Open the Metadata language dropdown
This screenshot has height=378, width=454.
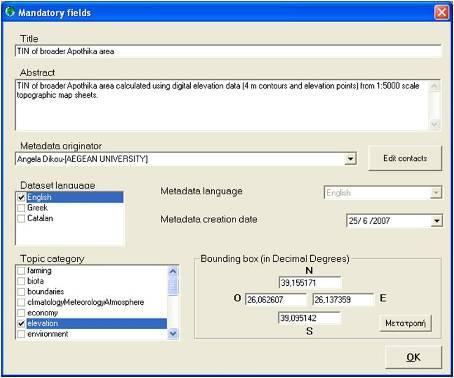pyautogui.click(x=435, y=193)
